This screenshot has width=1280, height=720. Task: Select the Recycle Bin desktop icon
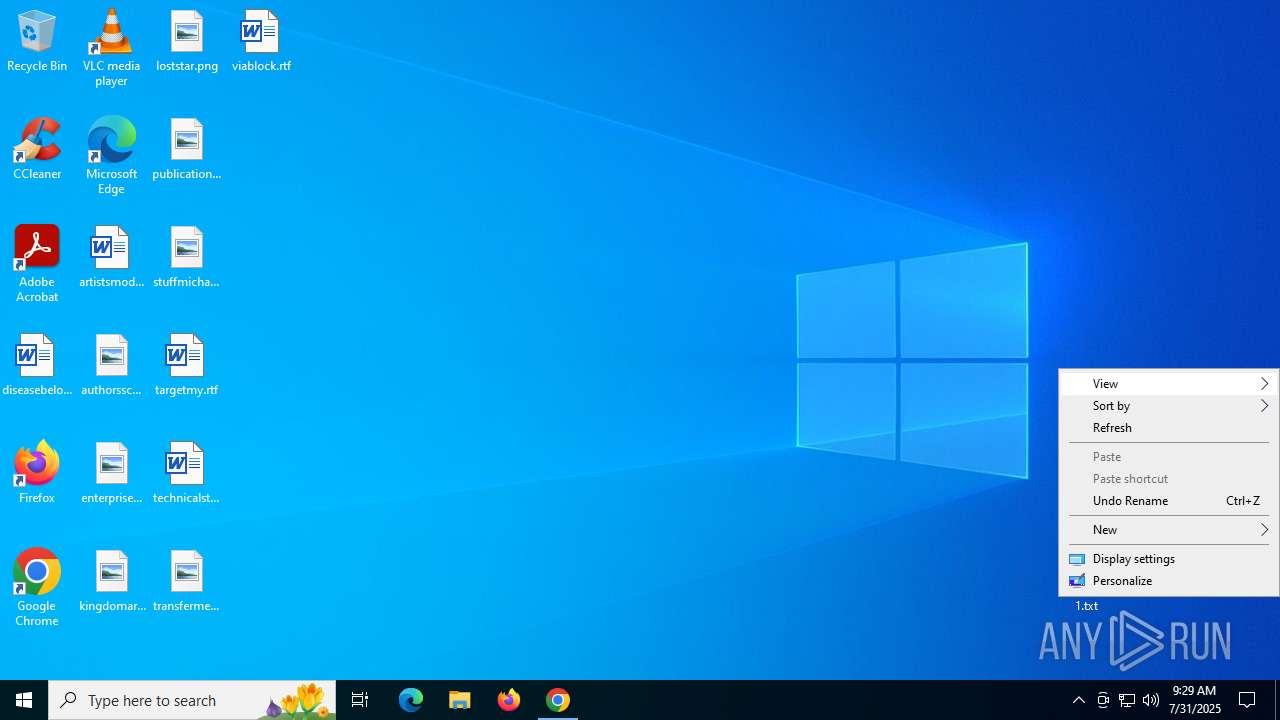pyautogui.click(x=37, y=42)
